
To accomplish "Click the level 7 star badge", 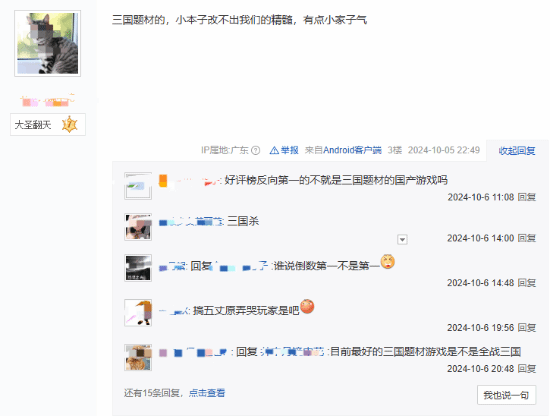I will [69, 124].
